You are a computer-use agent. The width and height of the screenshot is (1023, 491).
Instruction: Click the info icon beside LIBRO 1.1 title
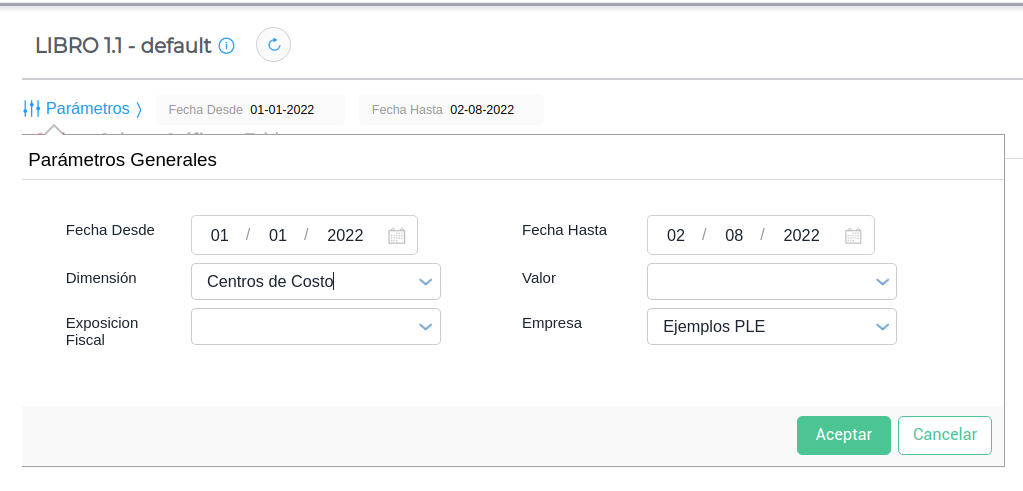coord(227,46)
